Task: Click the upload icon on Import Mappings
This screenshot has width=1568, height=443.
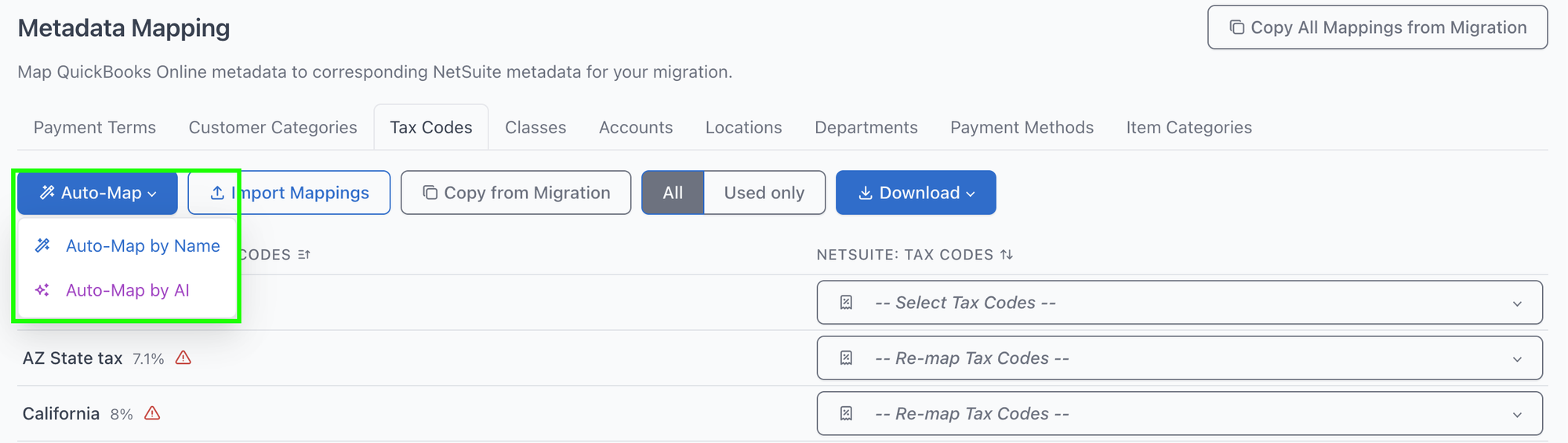Action: tap(217, 193)
